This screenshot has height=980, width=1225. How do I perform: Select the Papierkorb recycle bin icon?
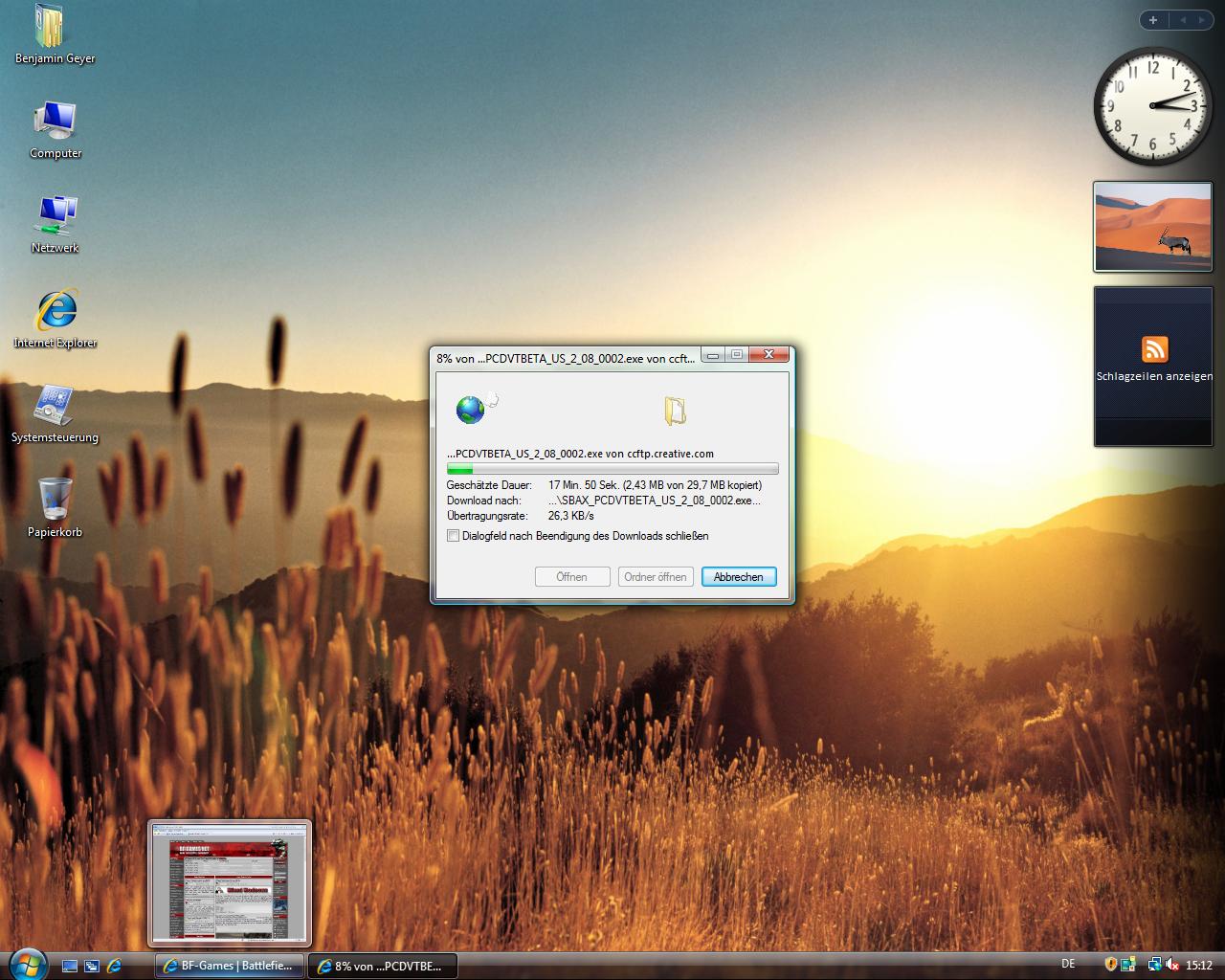pyautogui.click(x=55, y=508)
